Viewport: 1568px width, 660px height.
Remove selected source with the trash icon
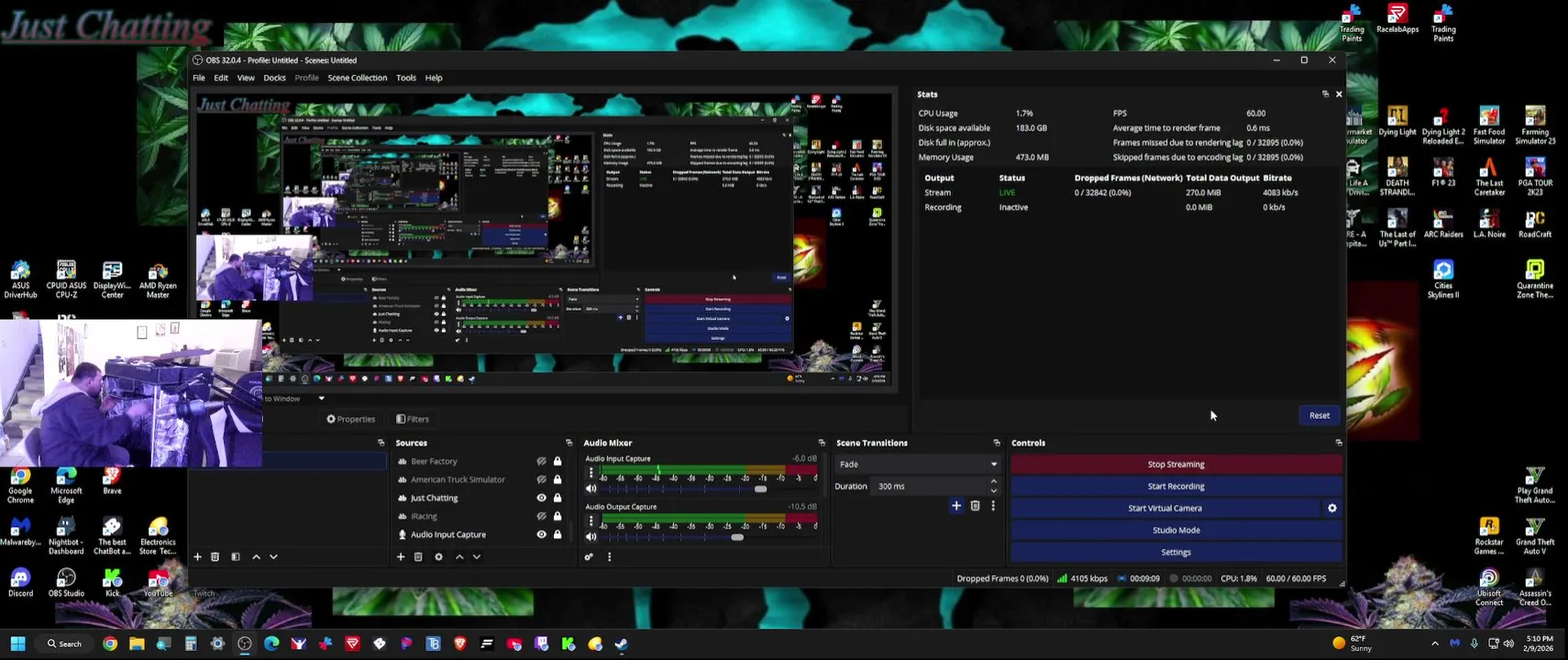point(418,556)
